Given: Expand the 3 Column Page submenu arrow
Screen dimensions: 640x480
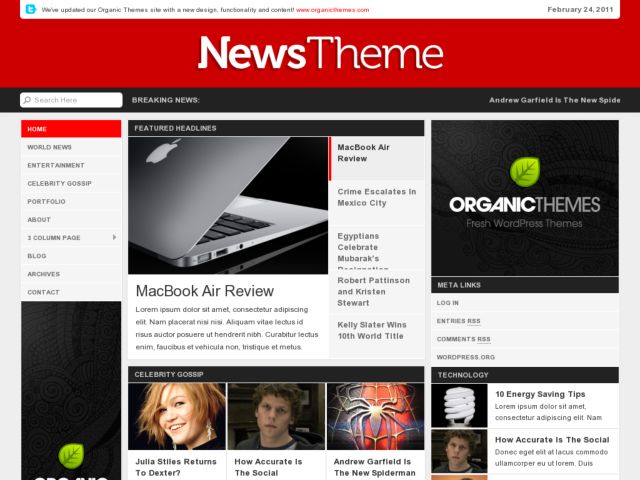Looking at the screenshot, I should [114, 237].
